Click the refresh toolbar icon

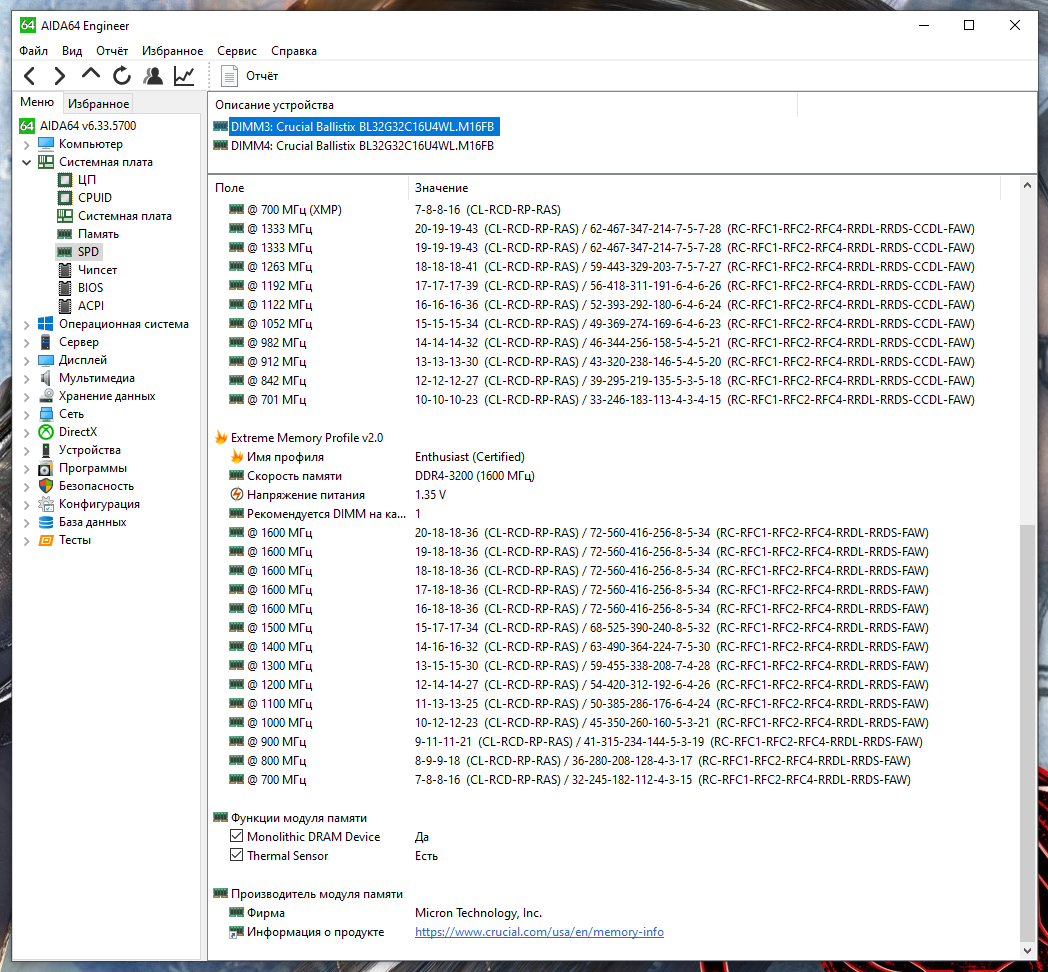pyautogui.click(x=122, y=76)
